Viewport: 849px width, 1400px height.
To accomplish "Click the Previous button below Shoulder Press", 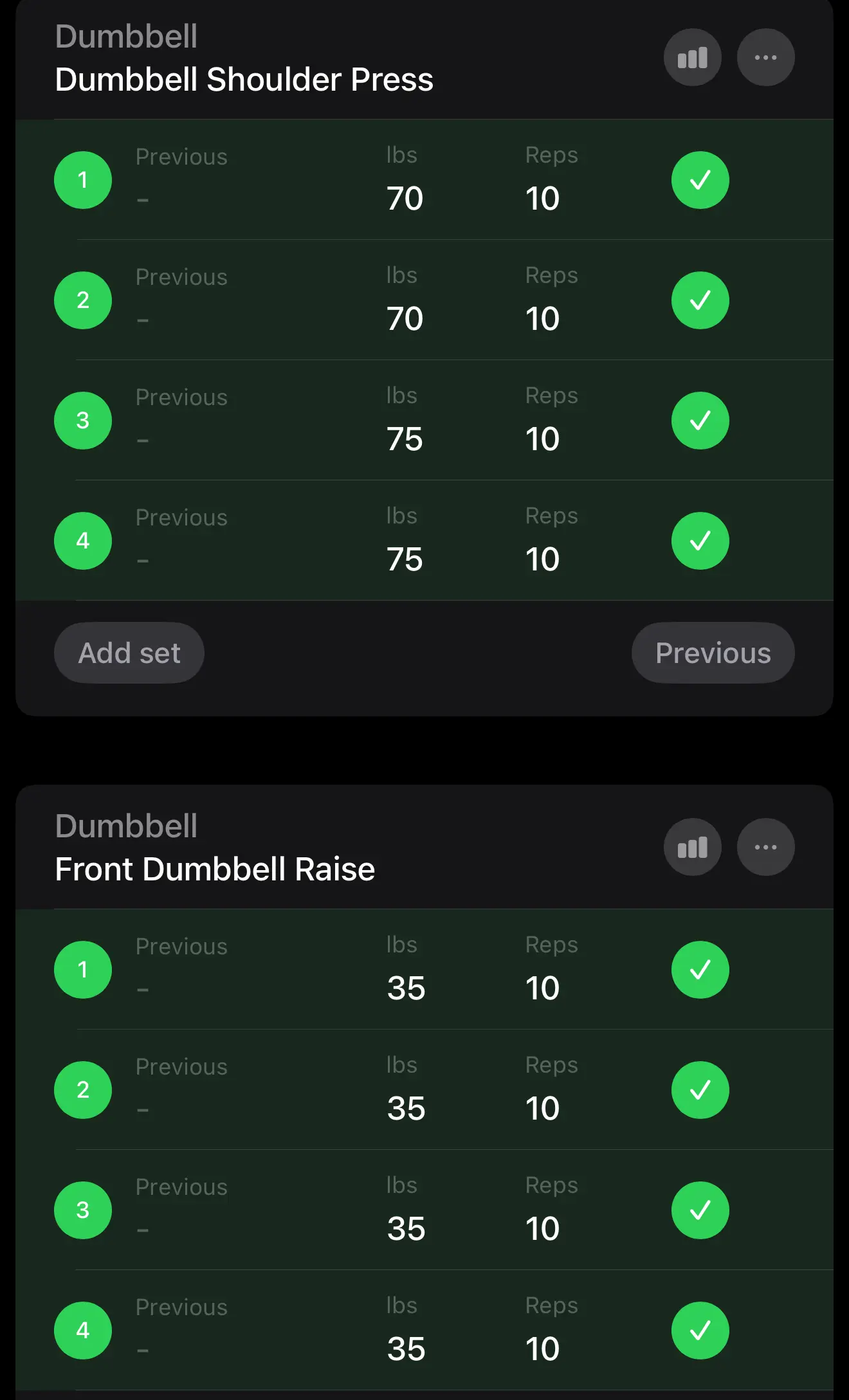I will point(713,653).
